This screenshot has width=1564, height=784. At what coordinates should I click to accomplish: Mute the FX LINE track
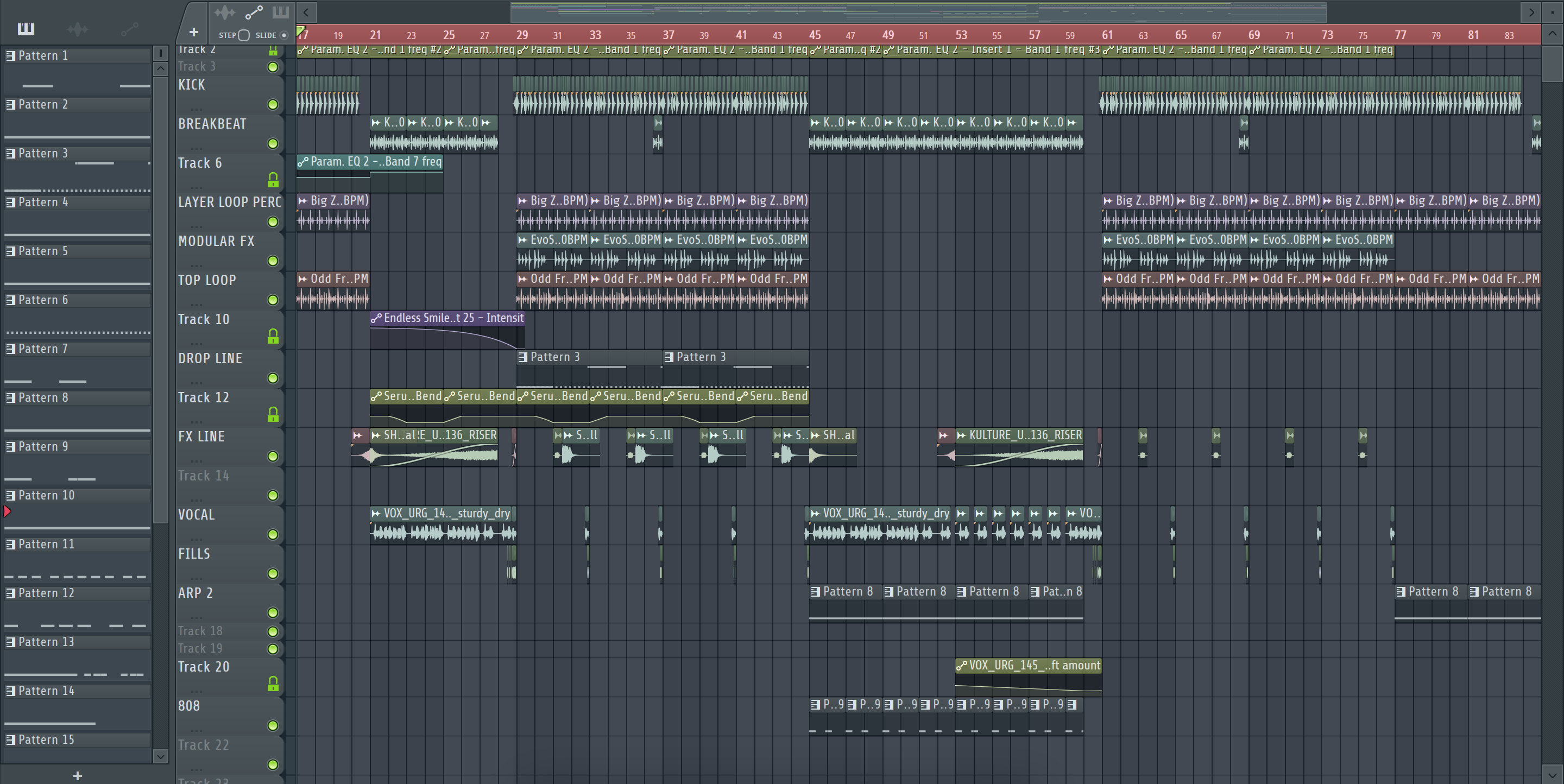coord(273,456)
